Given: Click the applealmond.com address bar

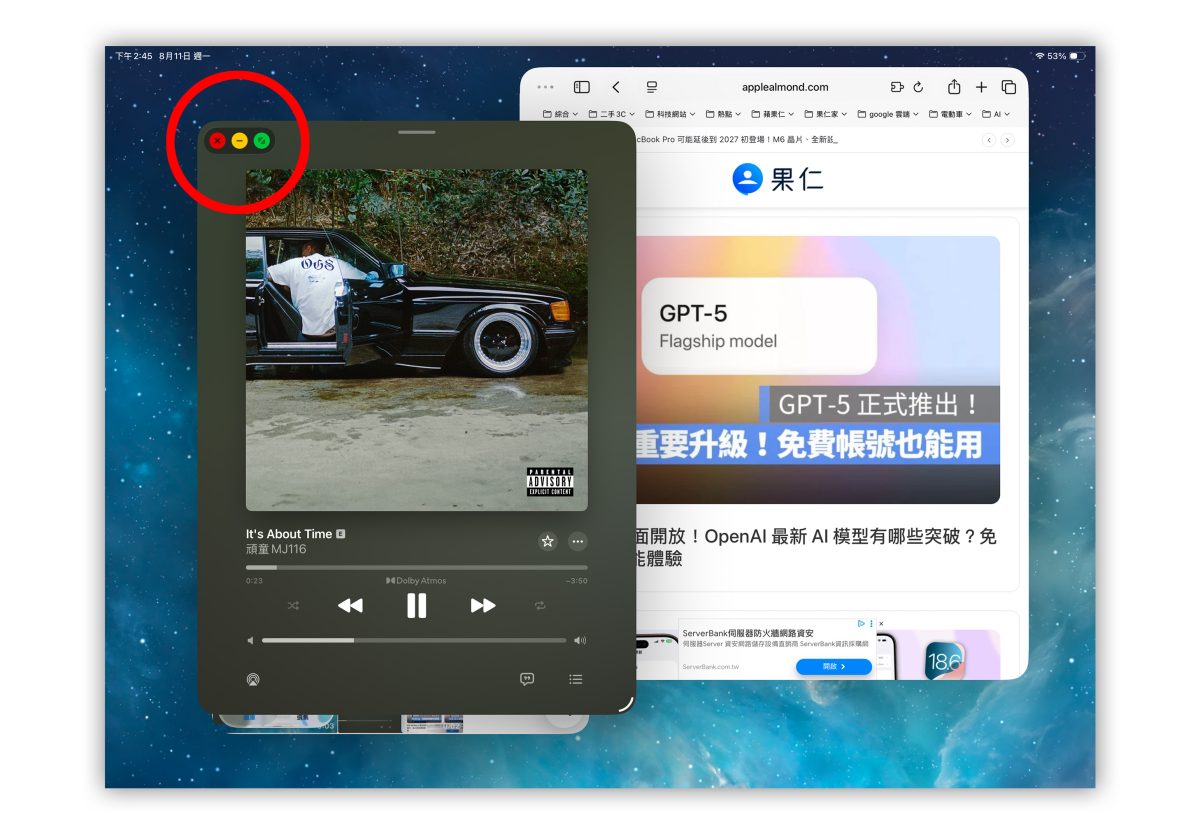Looking at the screenshot, I should point(785,87).
